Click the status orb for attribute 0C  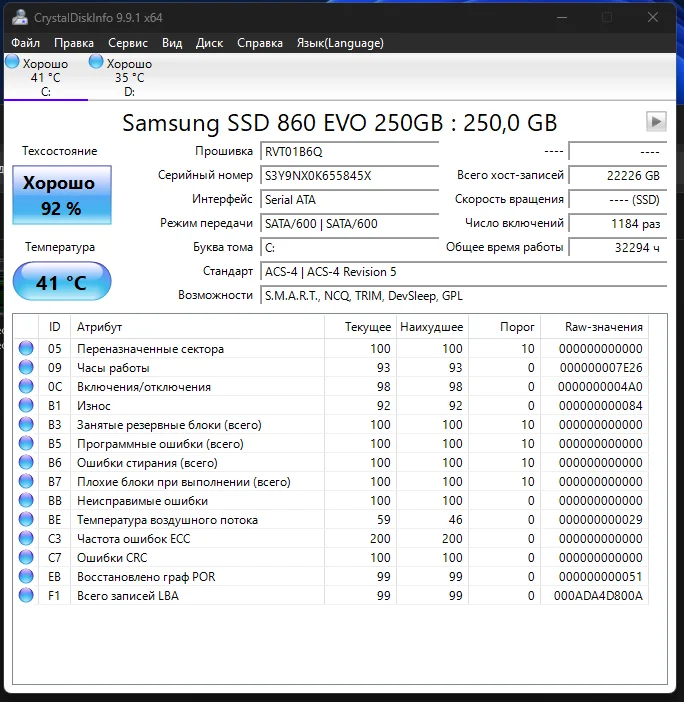[x=26, y=386]
